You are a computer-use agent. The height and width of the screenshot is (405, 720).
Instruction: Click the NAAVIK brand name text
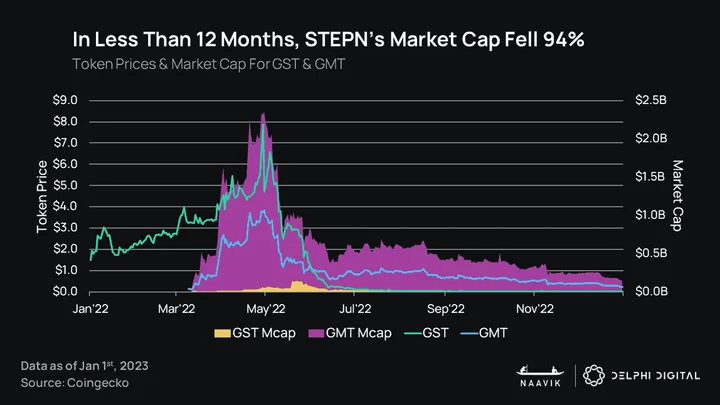(x=540, y=383)
